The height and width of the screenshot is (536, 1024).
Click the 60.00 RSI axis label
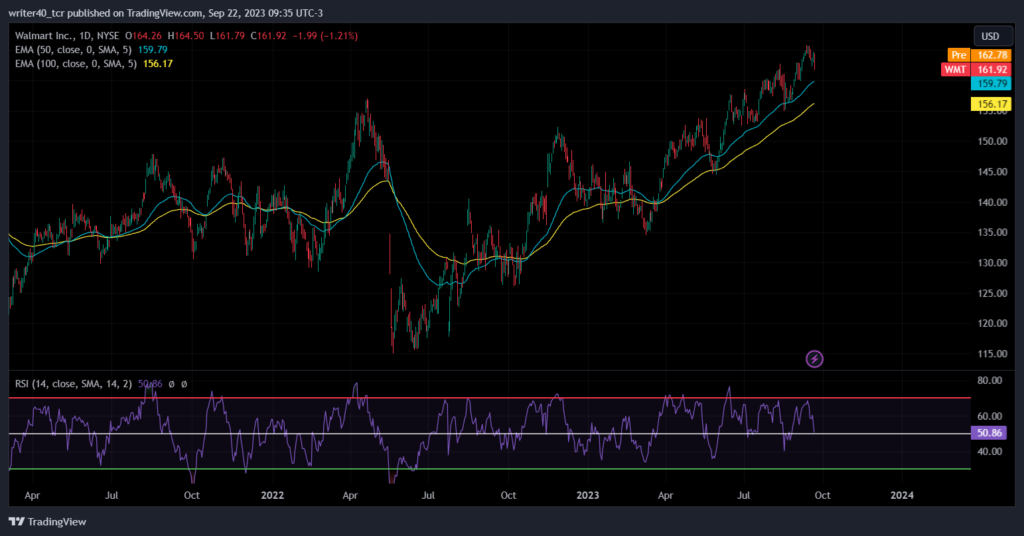tap(989, 416)
